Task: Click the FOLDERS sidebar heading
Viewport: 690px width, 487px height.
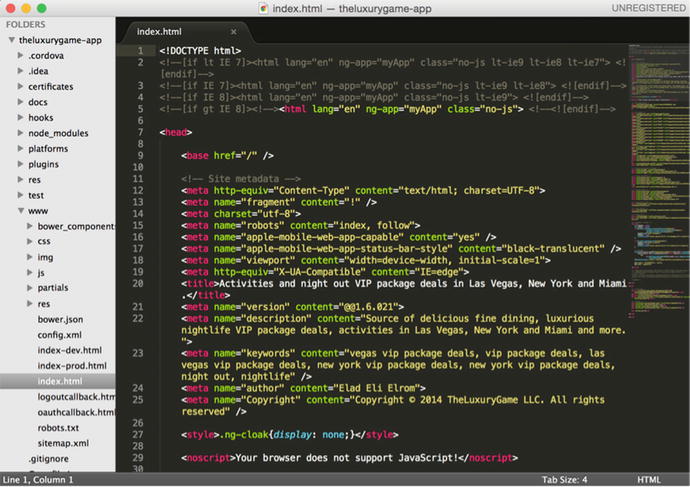Action: pyautogui.click(x=26, y=25)
